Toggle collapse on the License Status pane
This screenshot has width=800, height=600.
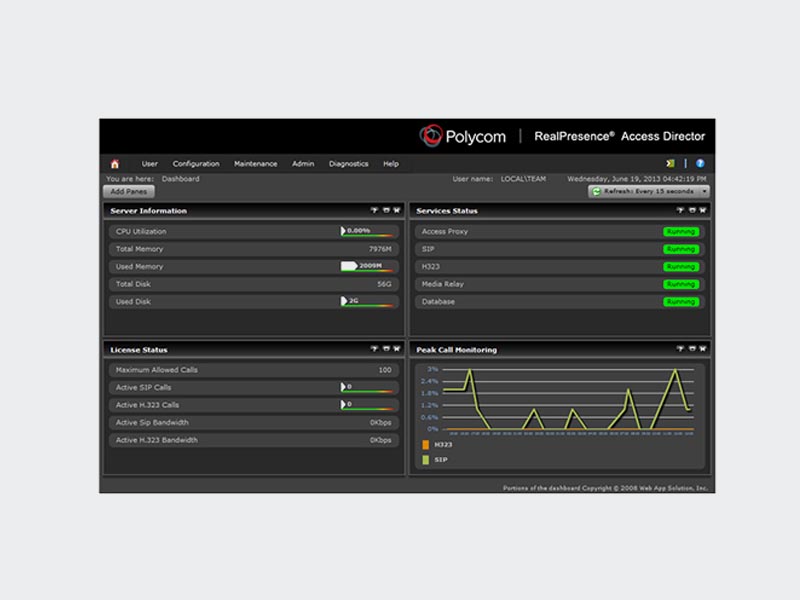[x=384, y=350]
